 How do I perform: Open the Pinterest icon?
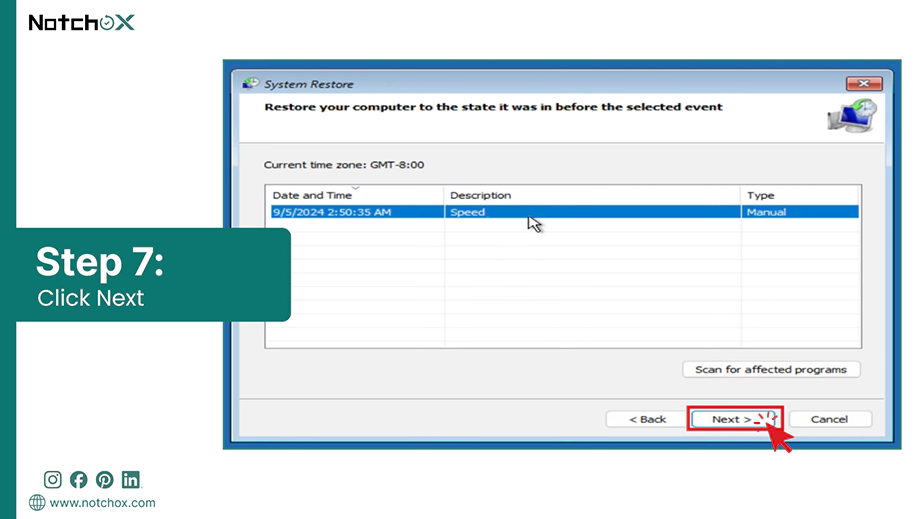pyautogui.click(x=105, y=480)
